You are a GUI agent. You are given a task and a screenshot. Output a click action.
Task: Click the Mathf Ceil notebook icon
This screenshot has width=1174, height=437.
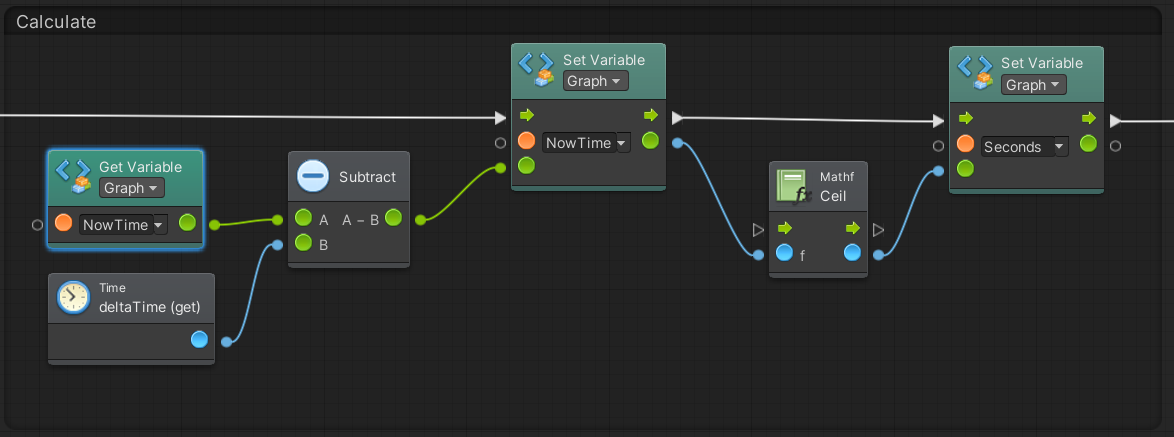point(794,186)
